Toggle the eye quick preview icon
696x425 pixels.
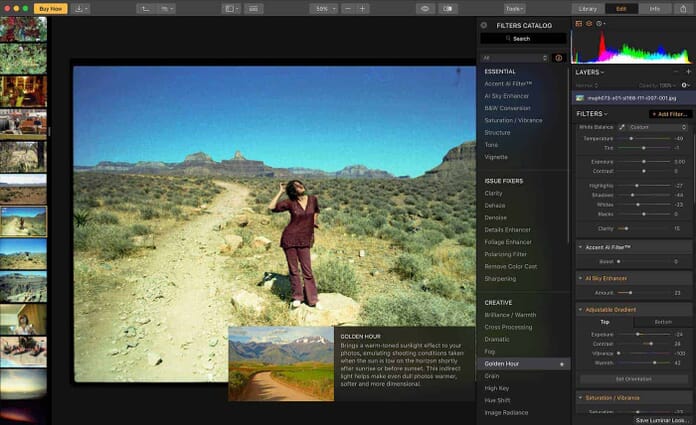click(x=425, y=8)
